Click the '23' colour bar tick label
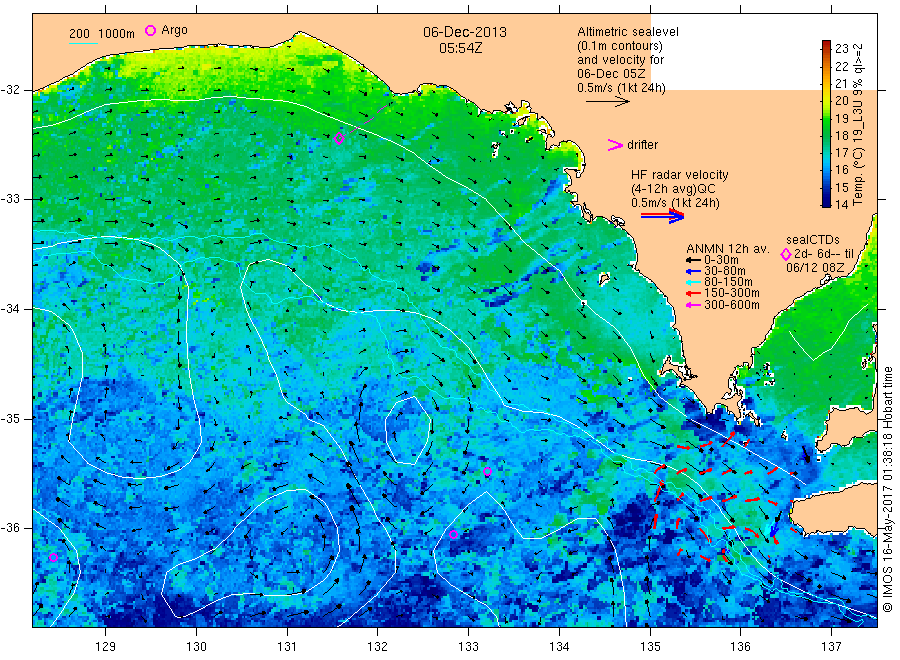 pyautogui.click(x=841, y=49)
